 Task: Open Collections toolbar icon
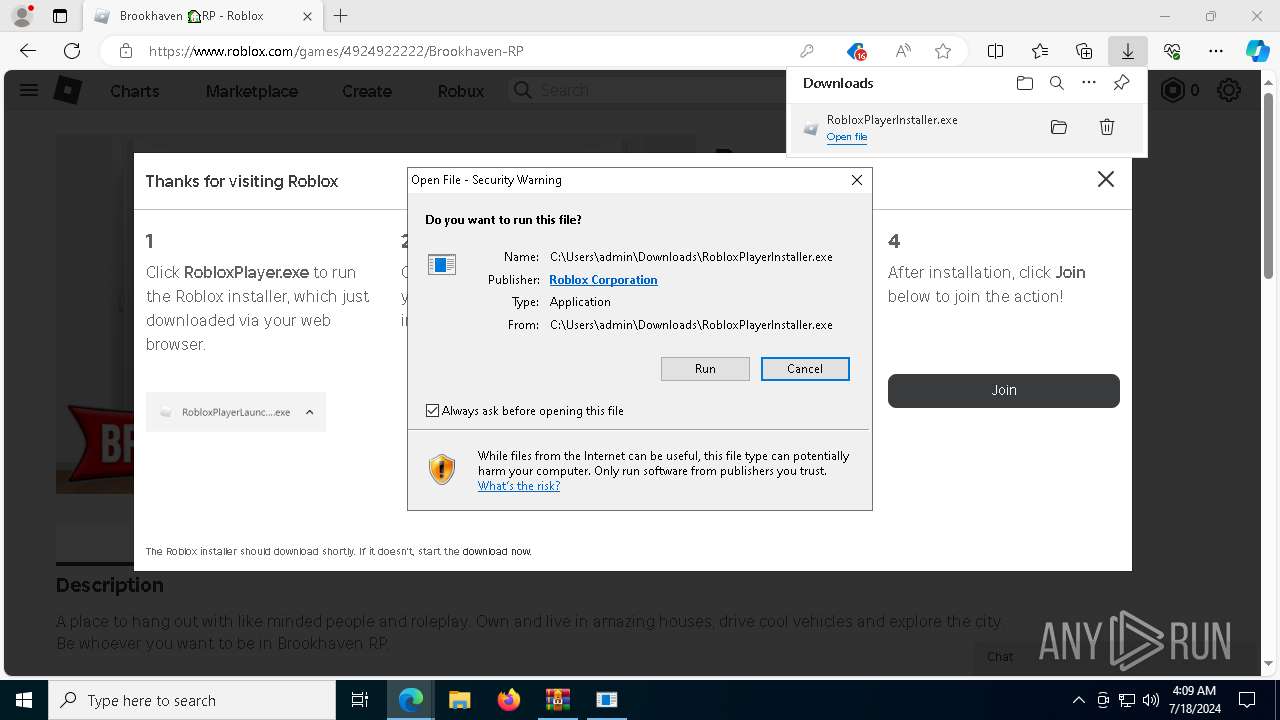tap(1084, 51)
